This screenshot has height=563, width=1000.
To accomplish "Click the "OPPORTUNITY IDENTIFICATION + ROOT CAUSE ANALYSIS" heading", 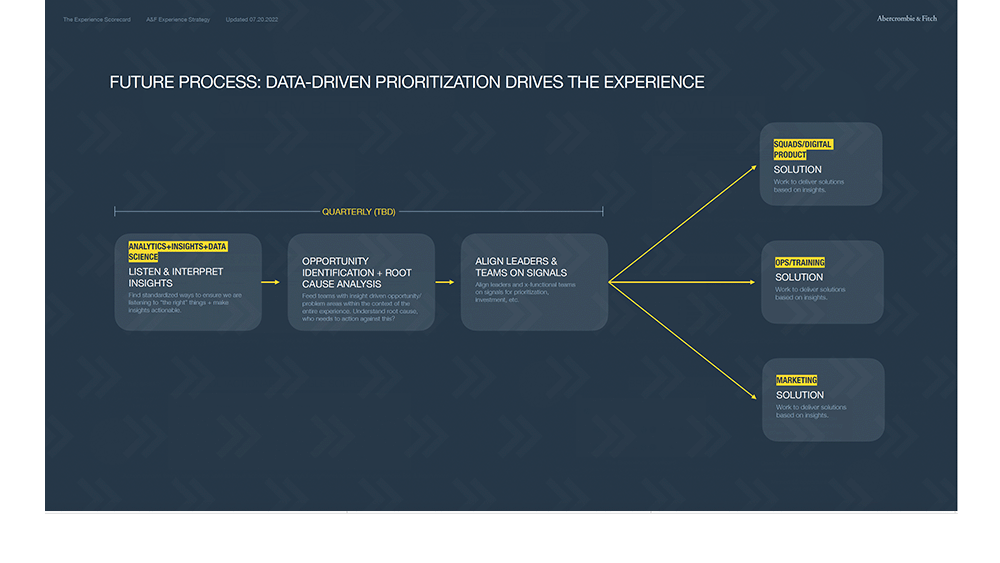I will 357,272.
